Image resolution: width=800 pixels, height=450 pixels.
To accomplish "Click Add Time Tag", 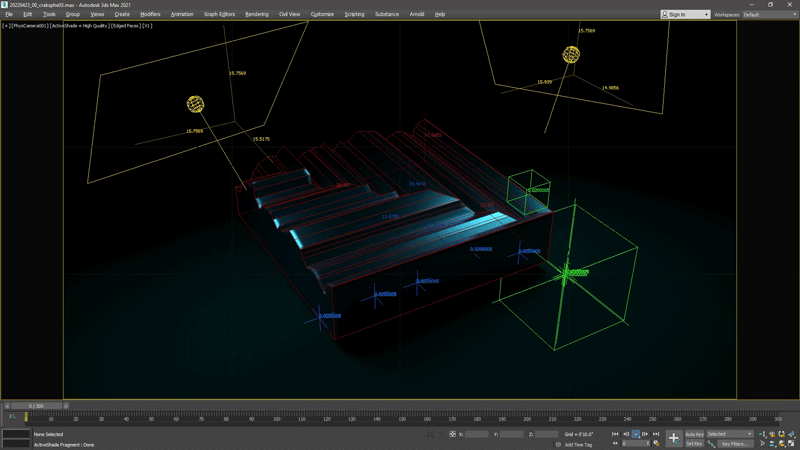I will 577,444.
